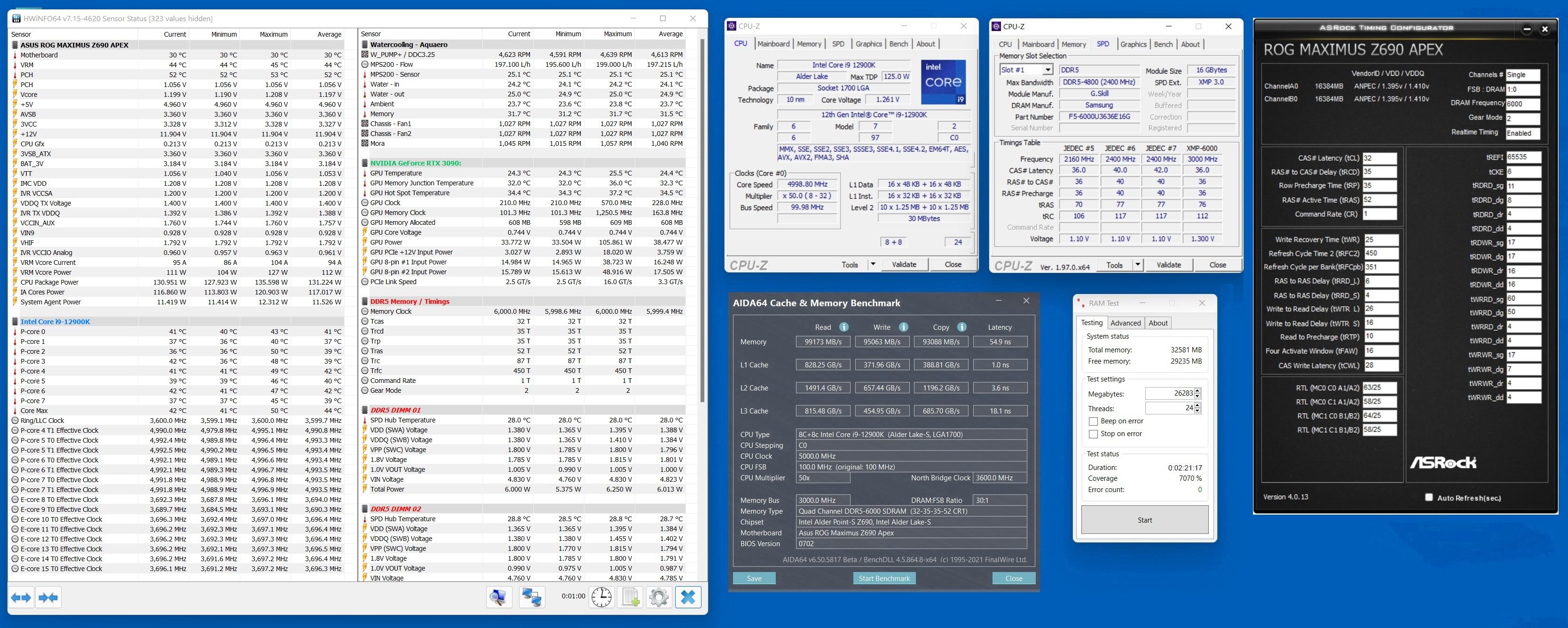Open the Bench tab in left CPU-Z window
The width and height of the screenshot is (1568, 628).
[x=898, y=44]
